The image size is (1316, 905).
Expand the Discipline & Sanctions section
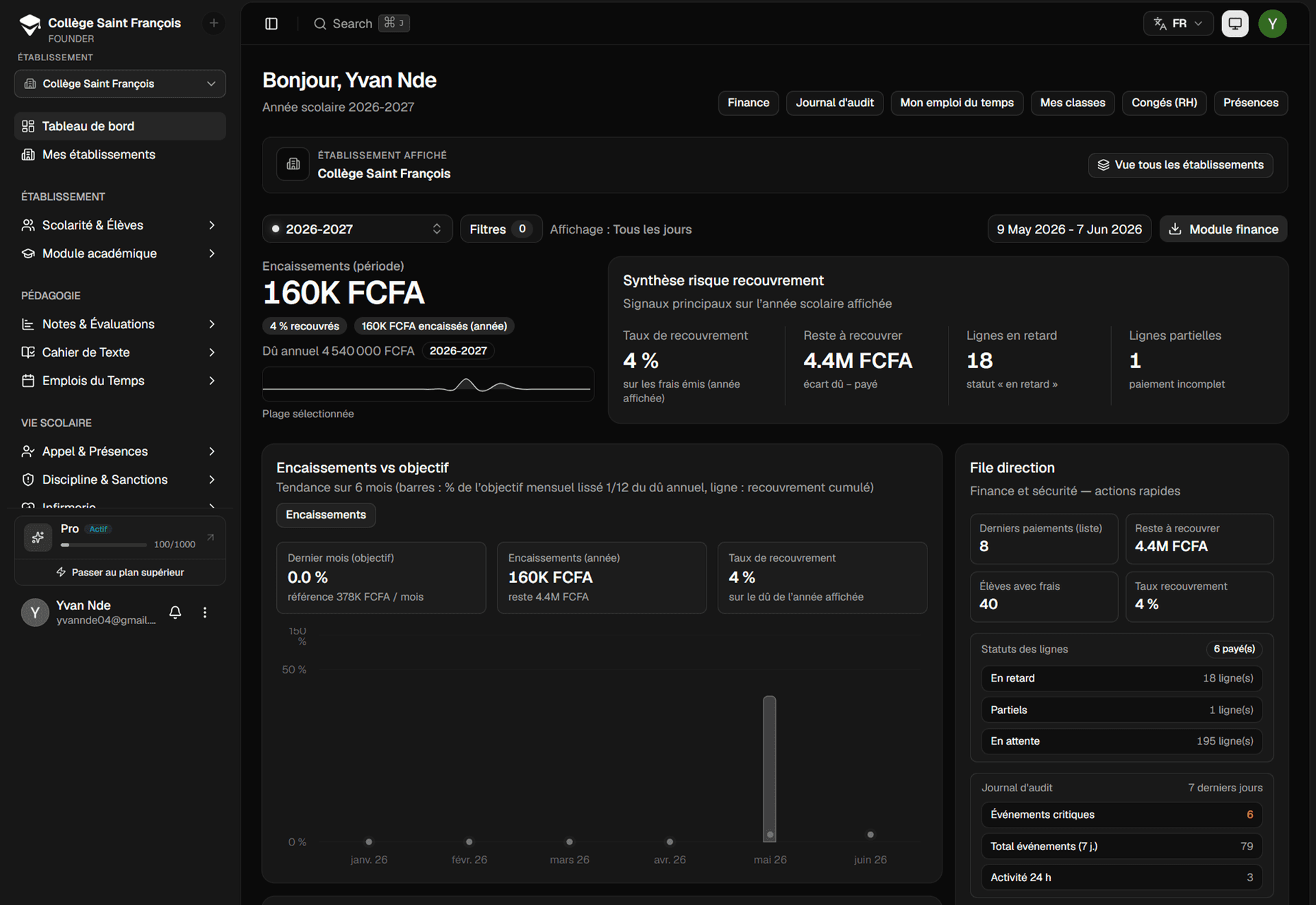(x=119, y=480)
